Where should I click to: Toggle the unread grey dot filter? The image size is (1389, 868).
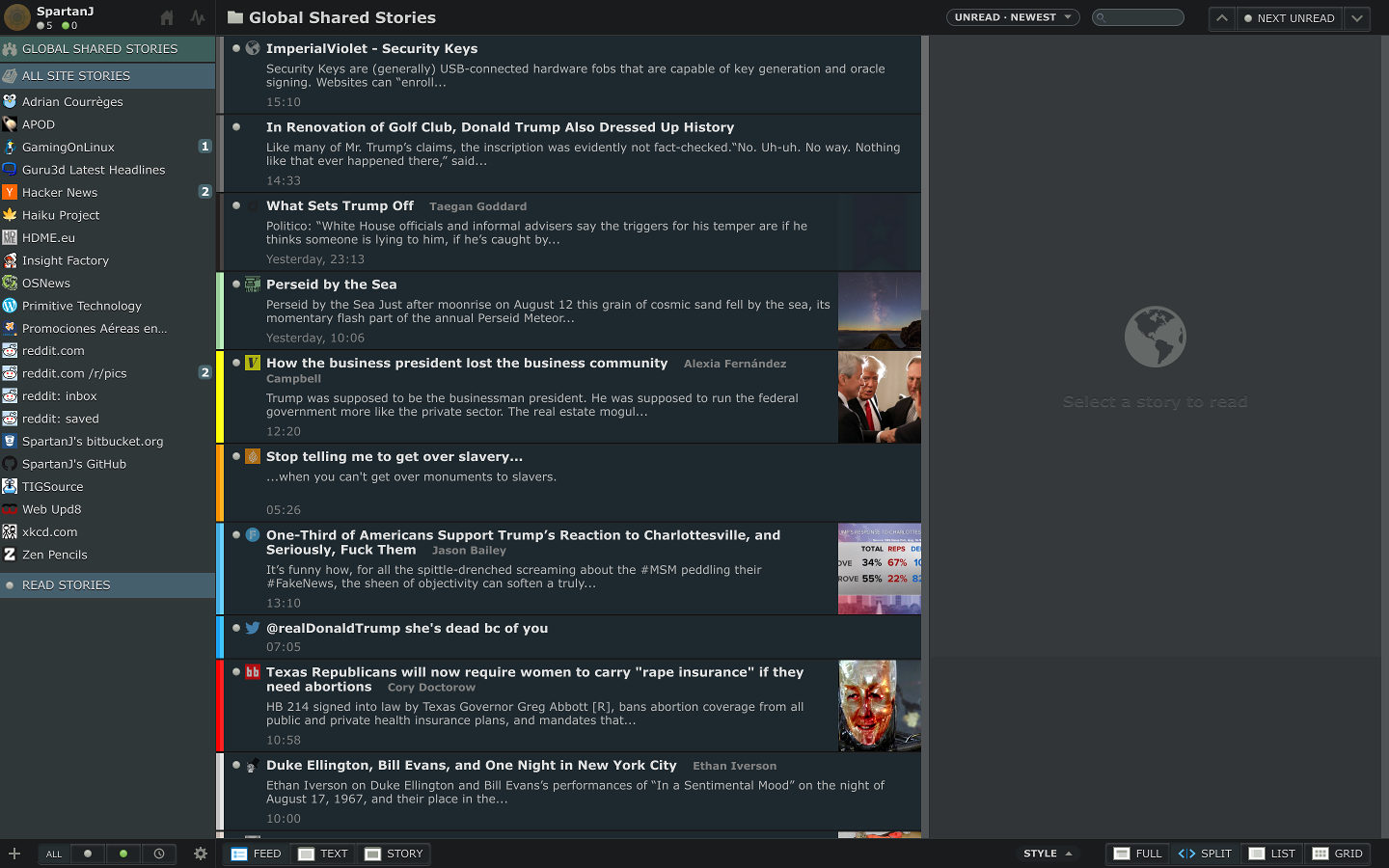[88, 854]
